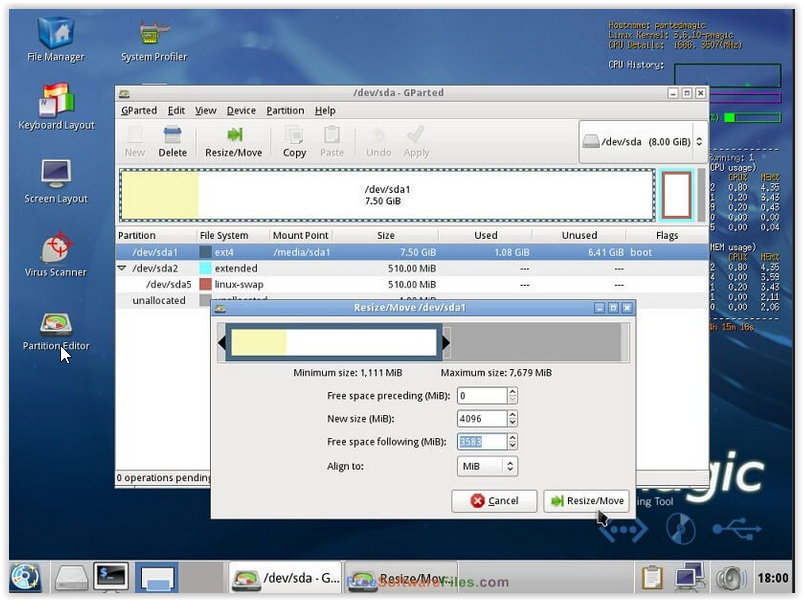
Task: Click the New size input field
Action: coord(482,418)
